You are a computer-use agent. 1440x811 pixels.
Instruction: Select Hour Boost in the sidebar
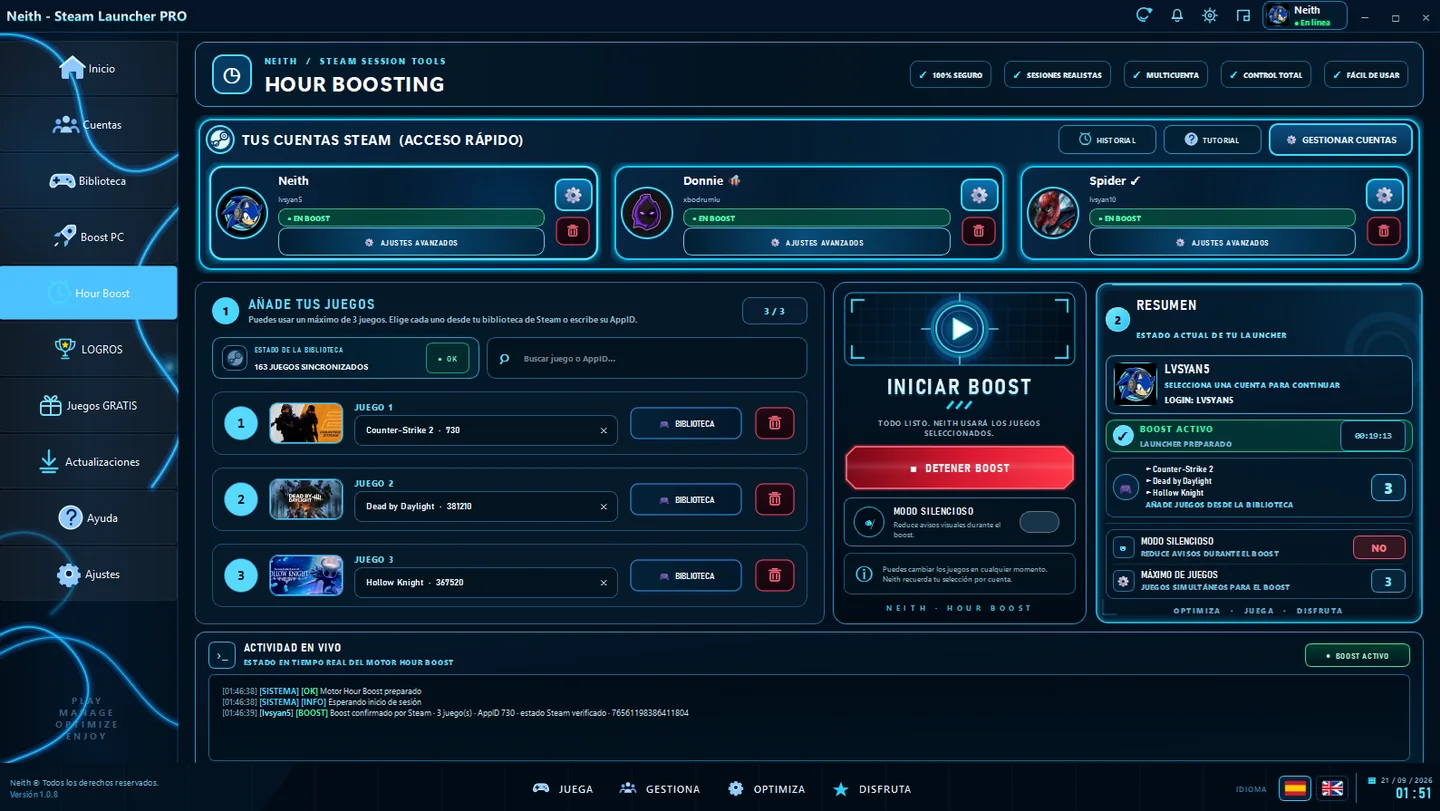[x=88, y=293]
